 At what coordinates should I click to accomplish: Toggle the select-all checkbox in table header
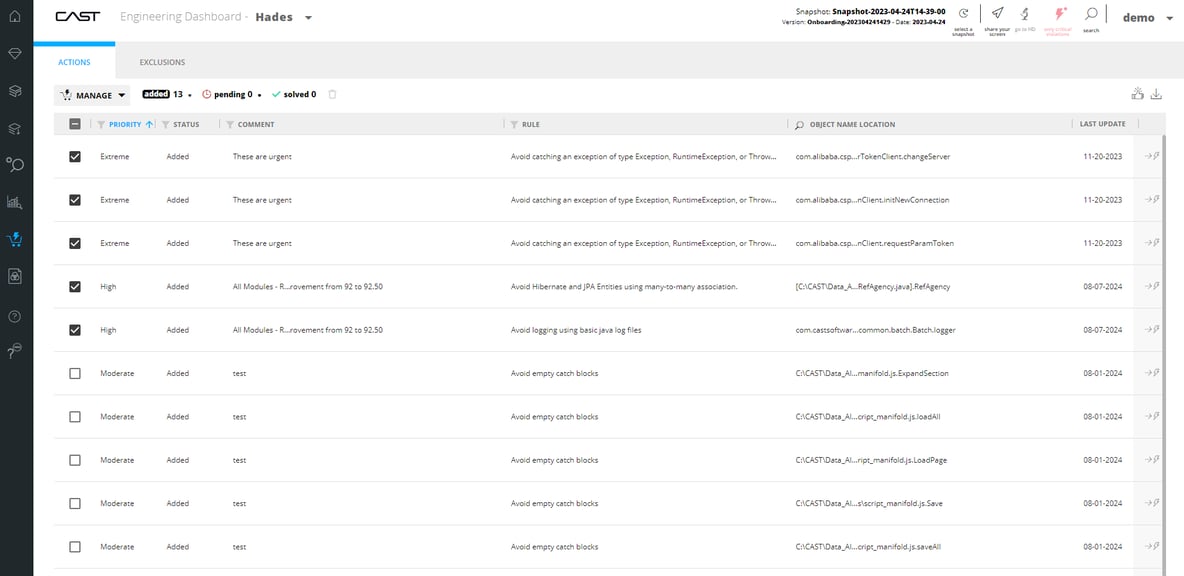[x=75, y=125]
